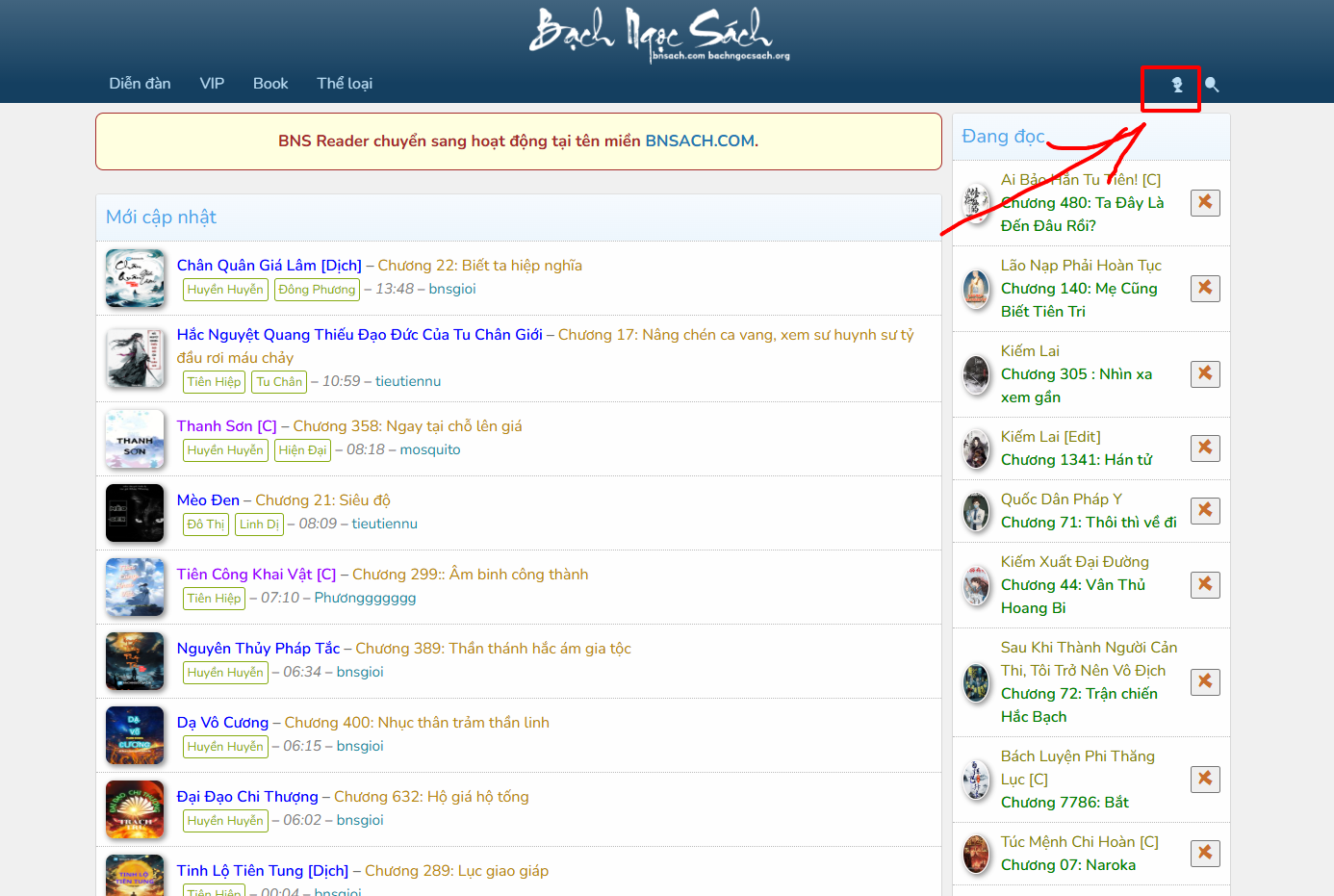This screenshot has width=1334, height=896.
Task: Click the Bạch Ngọc Sách site logo
Action: pyautogui.click(x=652, y=34)
